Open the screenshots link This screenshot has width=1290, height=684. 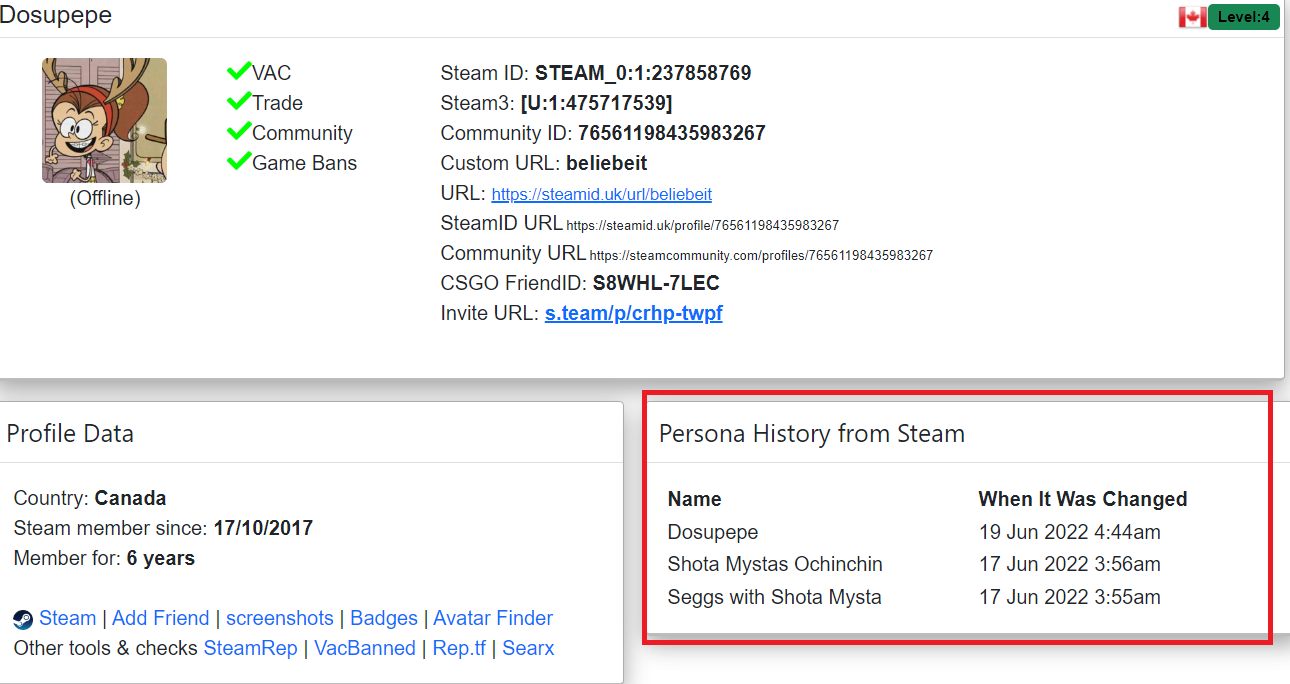tap(280, 618)
